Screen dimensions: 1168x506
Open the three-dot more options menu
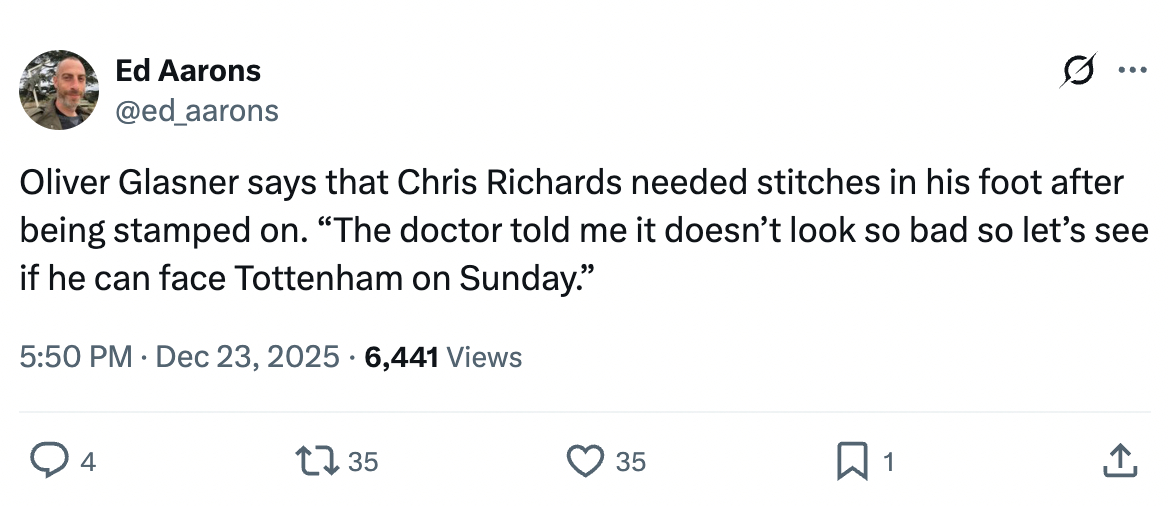(x=1131, y=71)
